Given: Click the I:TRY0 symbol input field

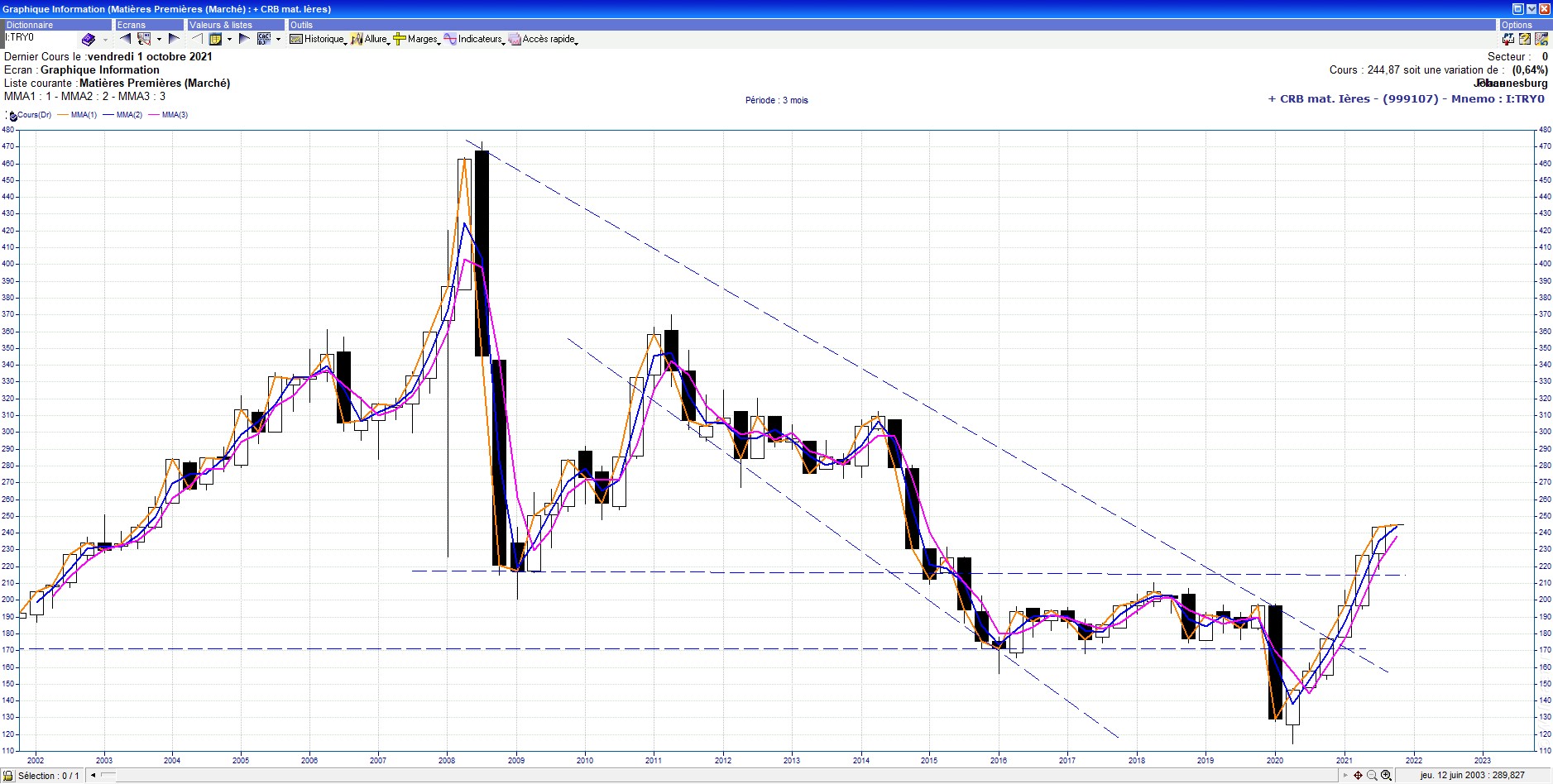Looking at the screenshot, I should pyautogui.click(x=40, y=38).
